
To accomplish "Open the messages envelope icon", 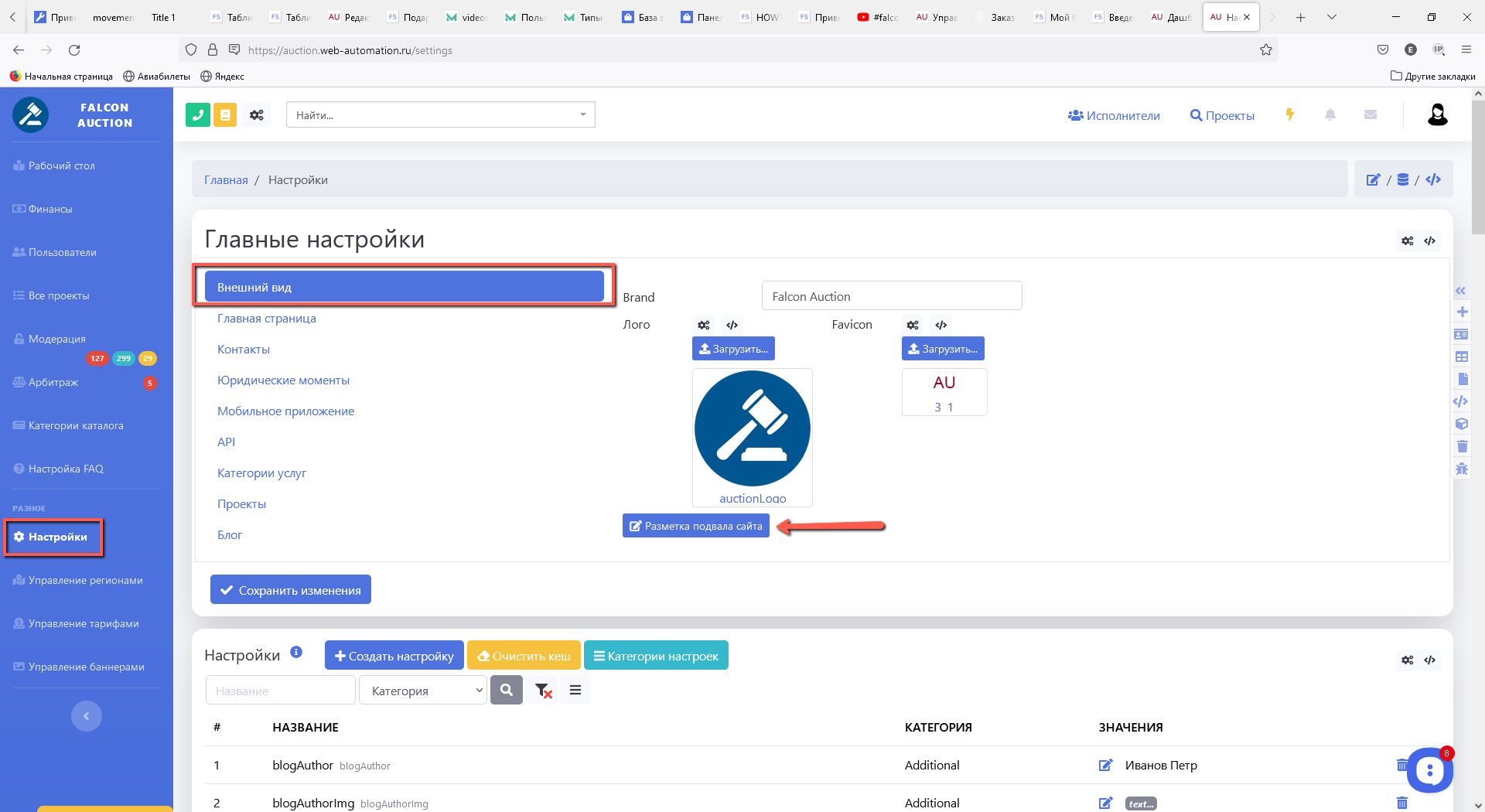I will tap(1371, 115).
